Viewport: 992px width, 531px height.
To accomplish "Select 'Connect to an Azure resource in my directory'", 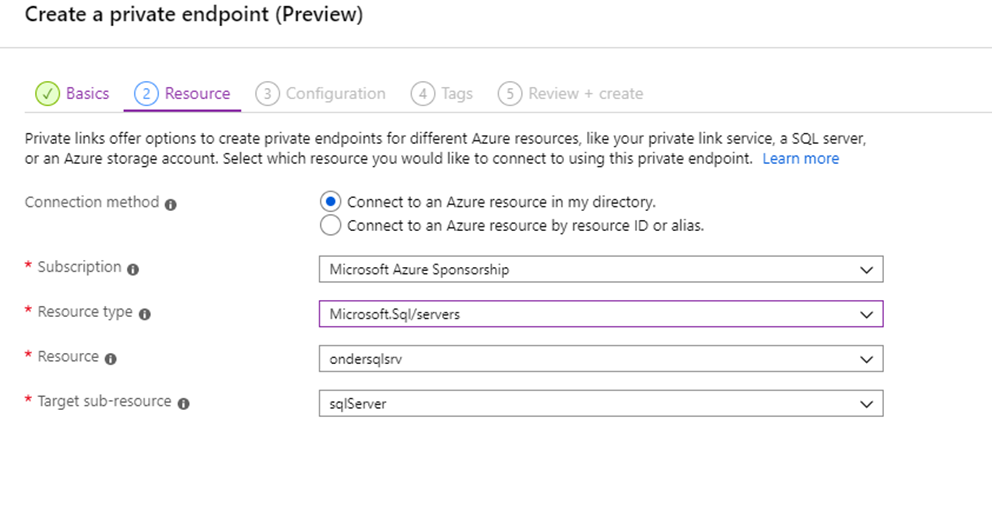I will point(331,202).
